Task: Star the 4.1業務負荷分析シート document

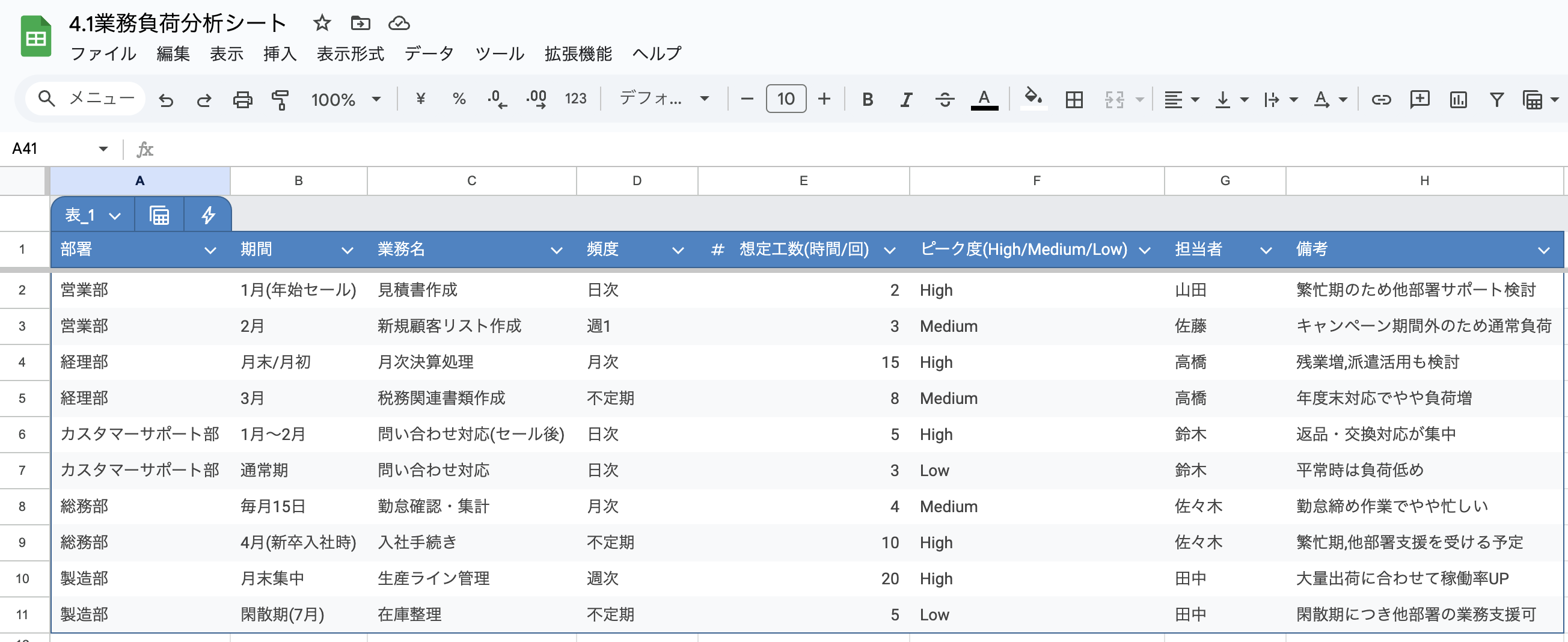Action: pyautogui.click(x=322, y=23)
